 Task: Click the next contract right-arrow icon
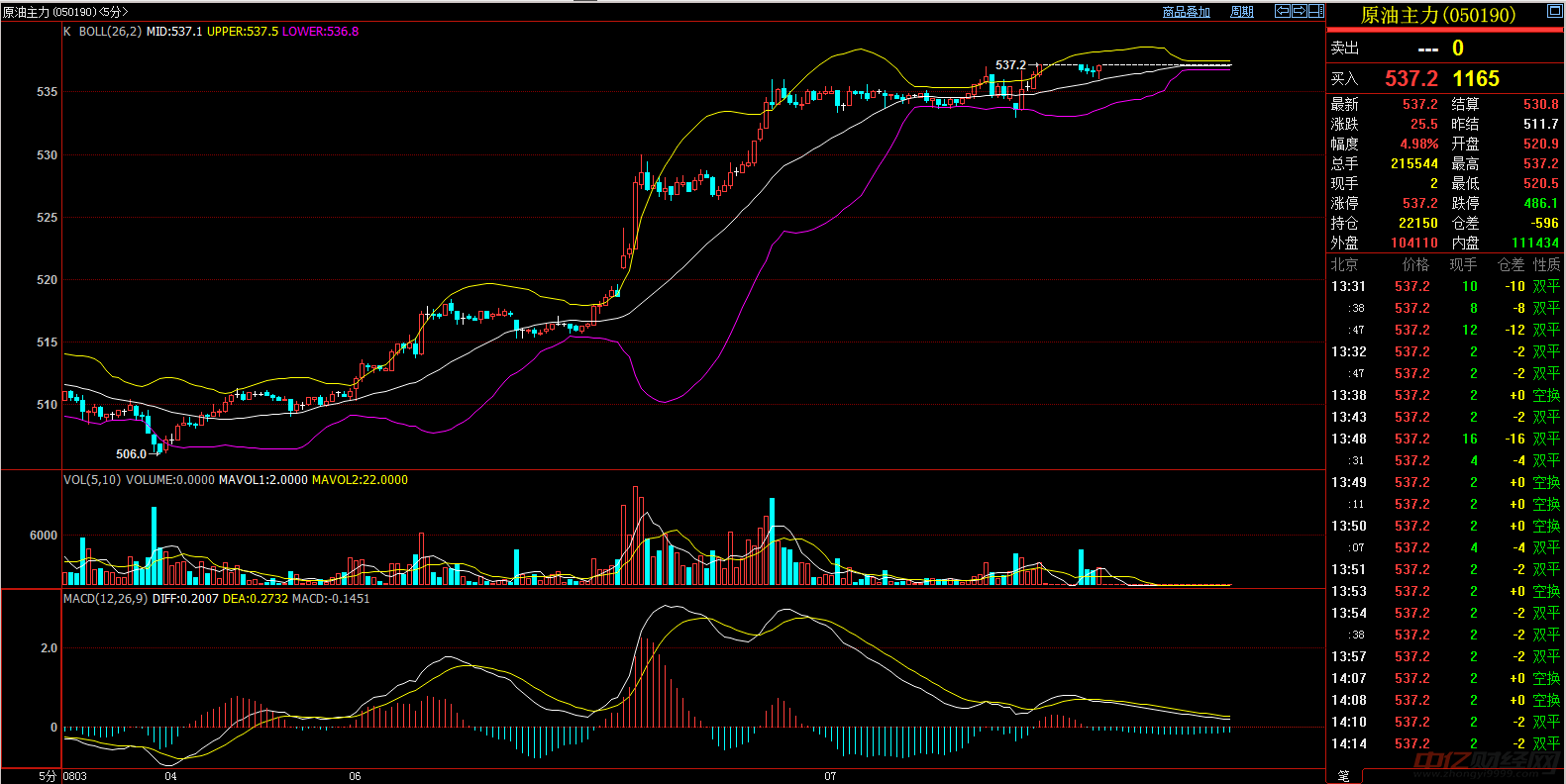tap(1300, 11)
